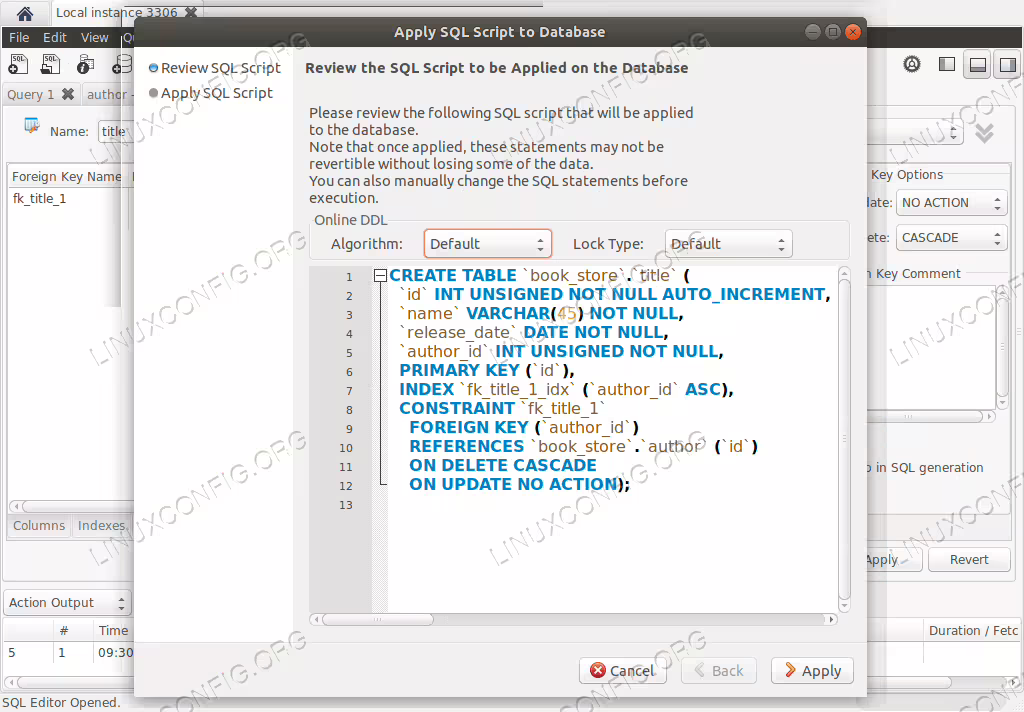Click the table editor icon beside Name
1024x712 pixels.
31,125
